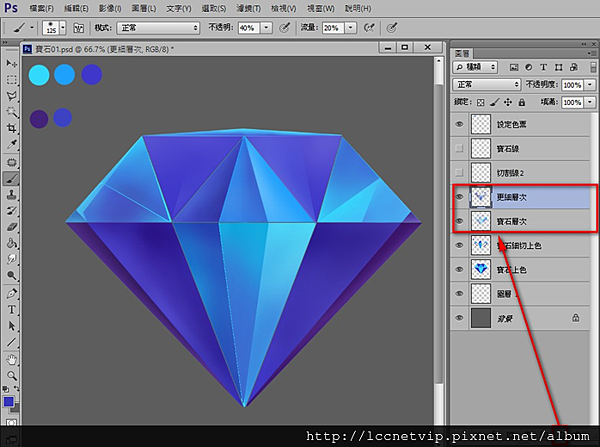
Task: Click the 寶石上色 layer thumbnail
Action: pyautogui.click(x=481, y=270)
